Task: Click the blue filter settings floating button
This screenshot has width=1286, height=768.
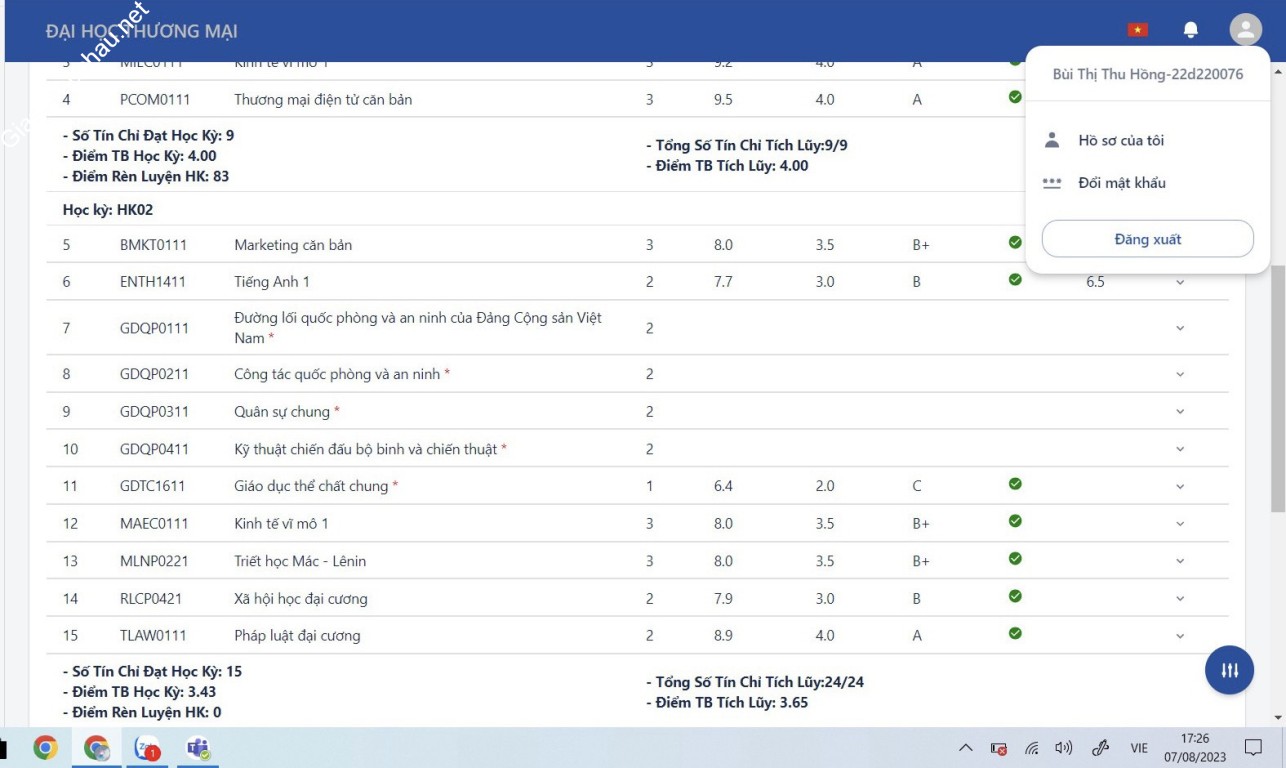Action: point(1229,670)
